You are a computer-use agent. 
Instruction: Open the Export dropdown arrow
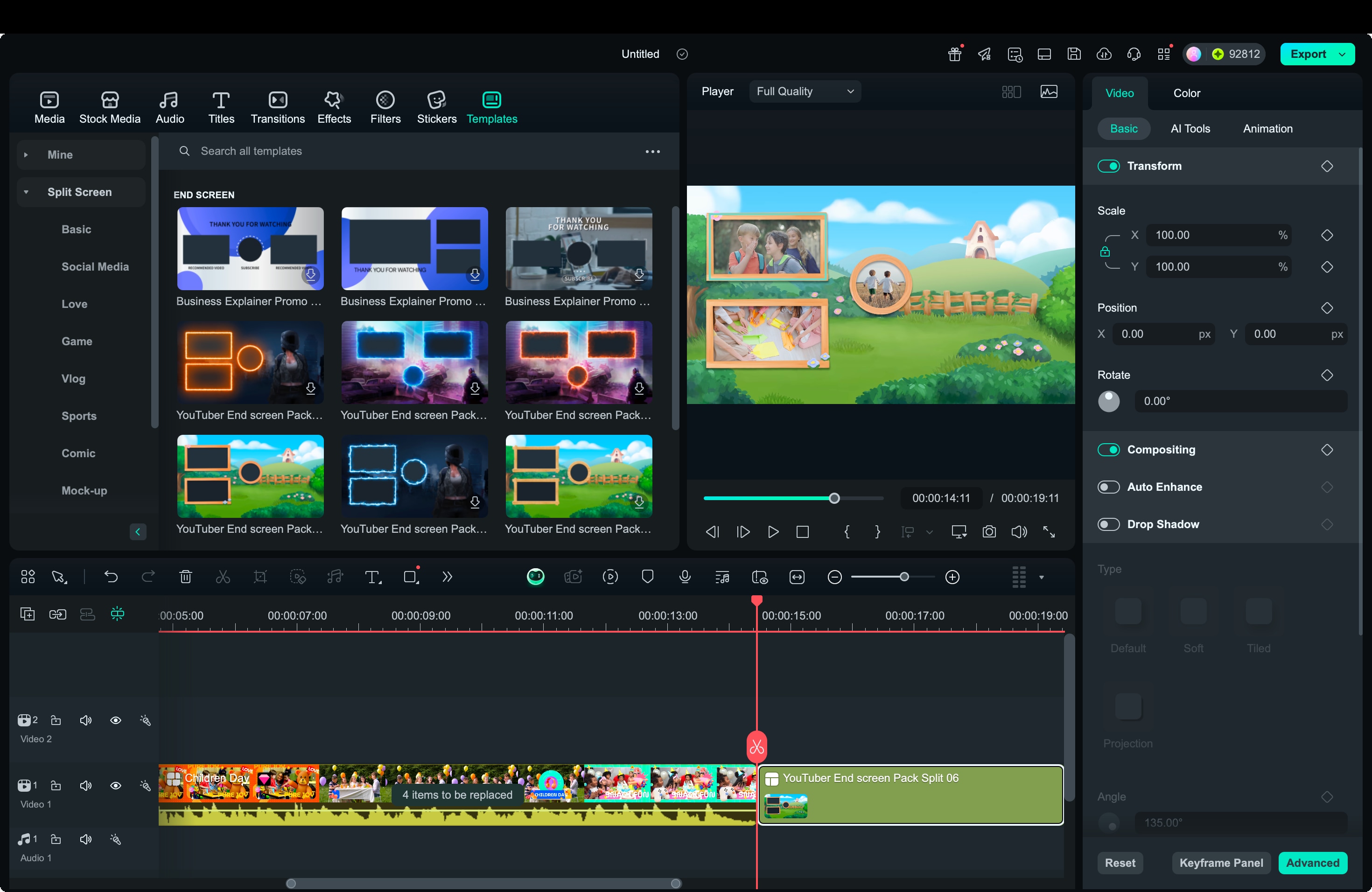[1342, 54]
